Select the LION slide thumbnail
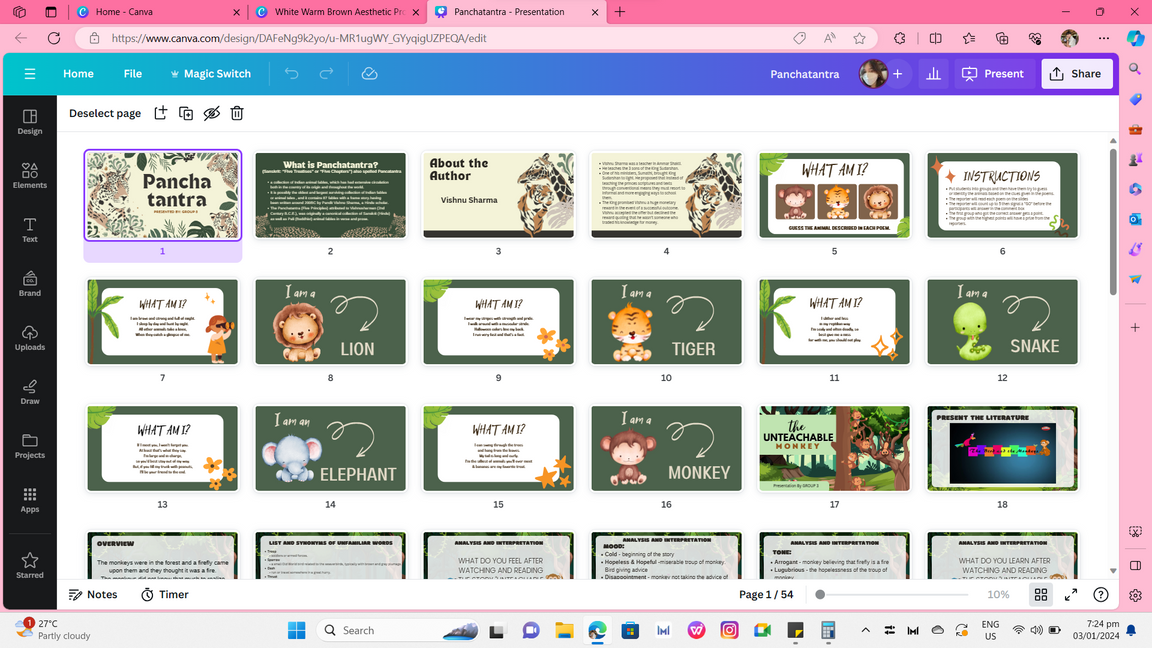Screen dimensions: 1152x648 [330, 322]
